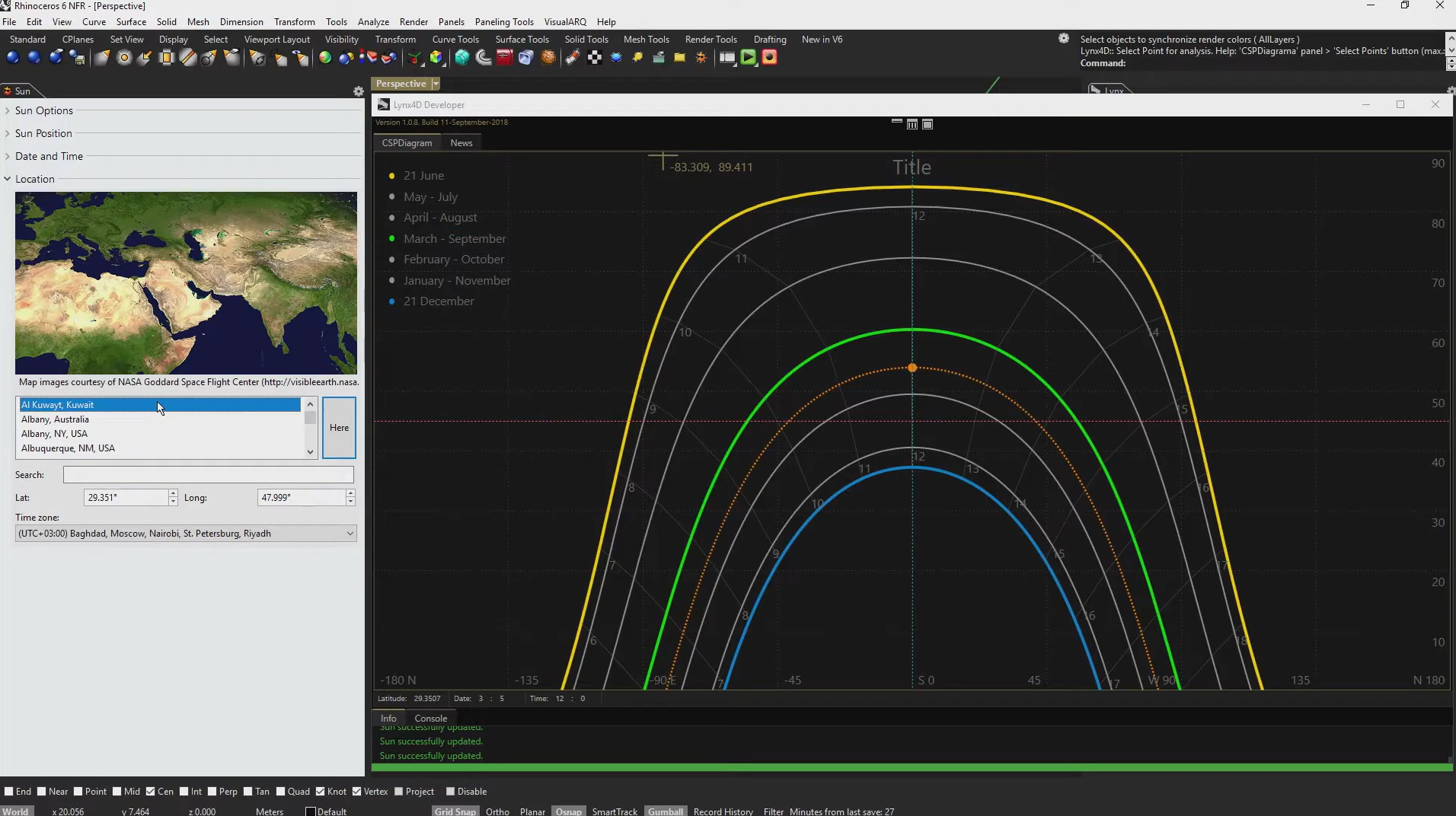Open Sun panel gear settings icon
The width and height of the screenshot is (1456, 816).
[x=359, y=91]
